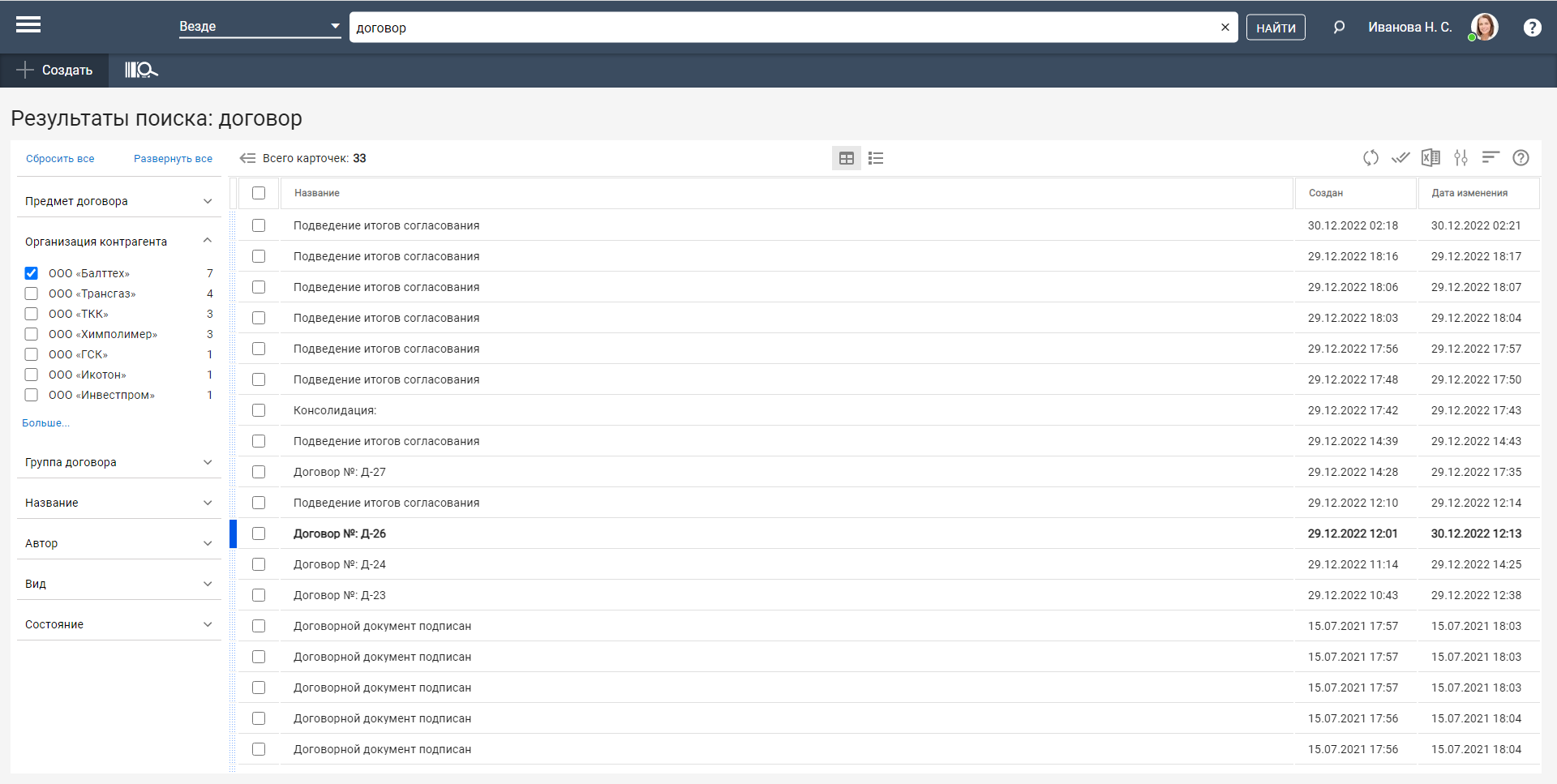
Task: Select checkbox for Консолидация: row
Action: (x=259, y=410)
